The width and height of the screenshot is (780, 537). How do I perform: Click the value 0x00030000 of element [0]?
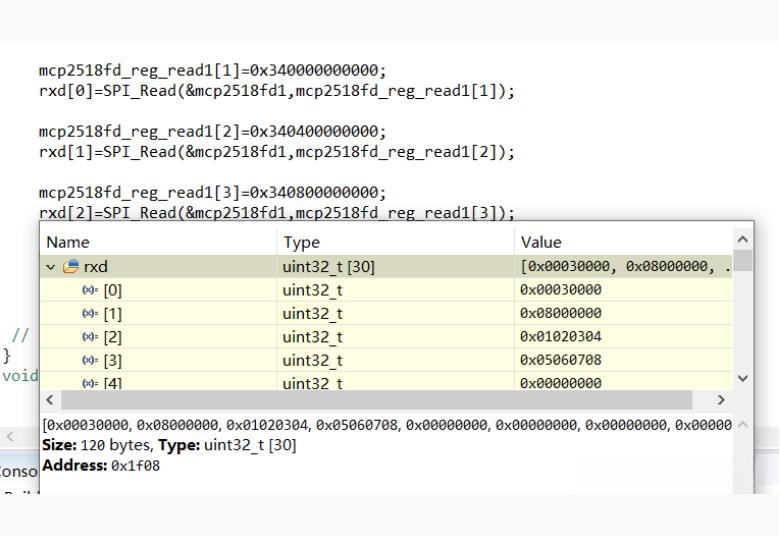561,290
